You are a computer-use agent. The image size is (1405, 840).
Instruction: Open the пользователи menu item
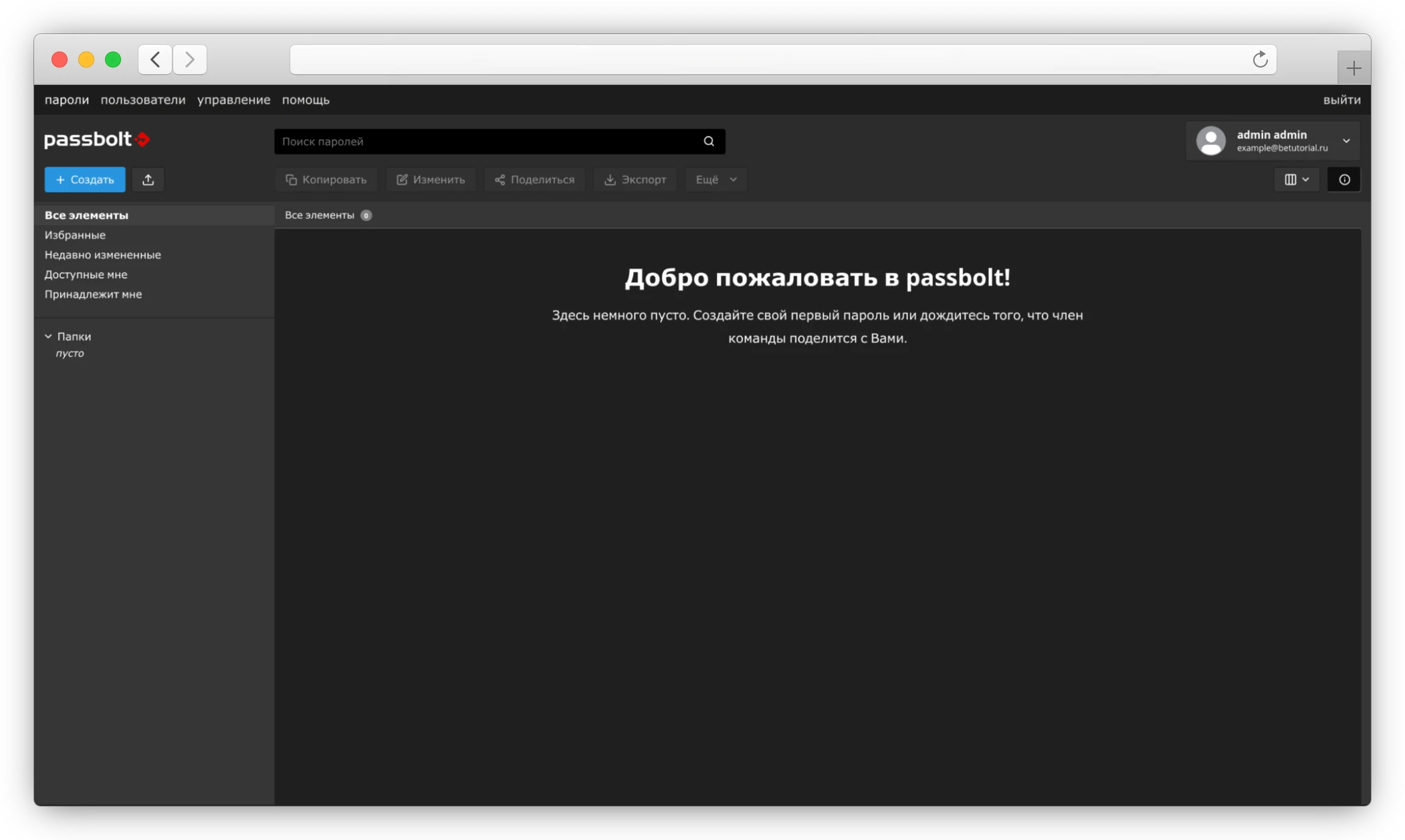(x=143, y=100)
